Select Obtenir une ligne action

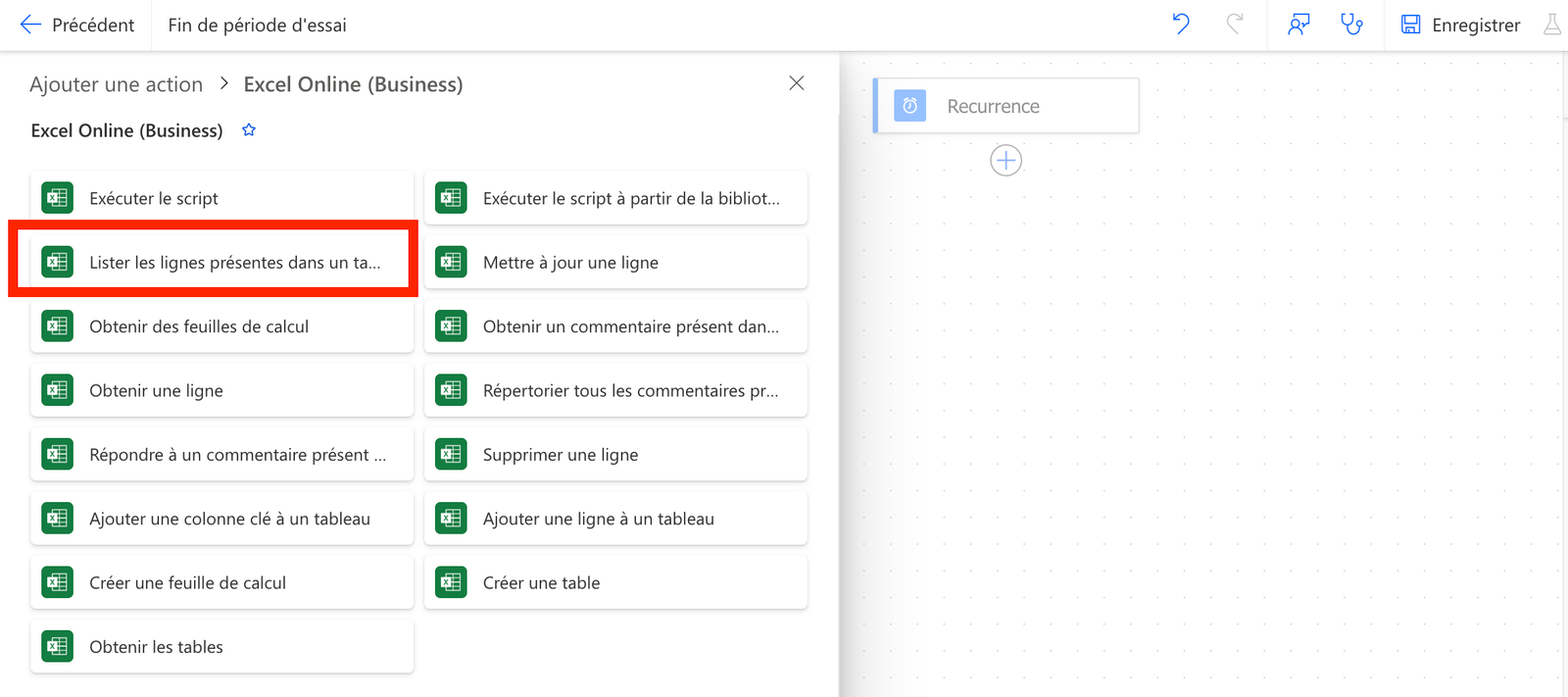click(x=221, y=390)
